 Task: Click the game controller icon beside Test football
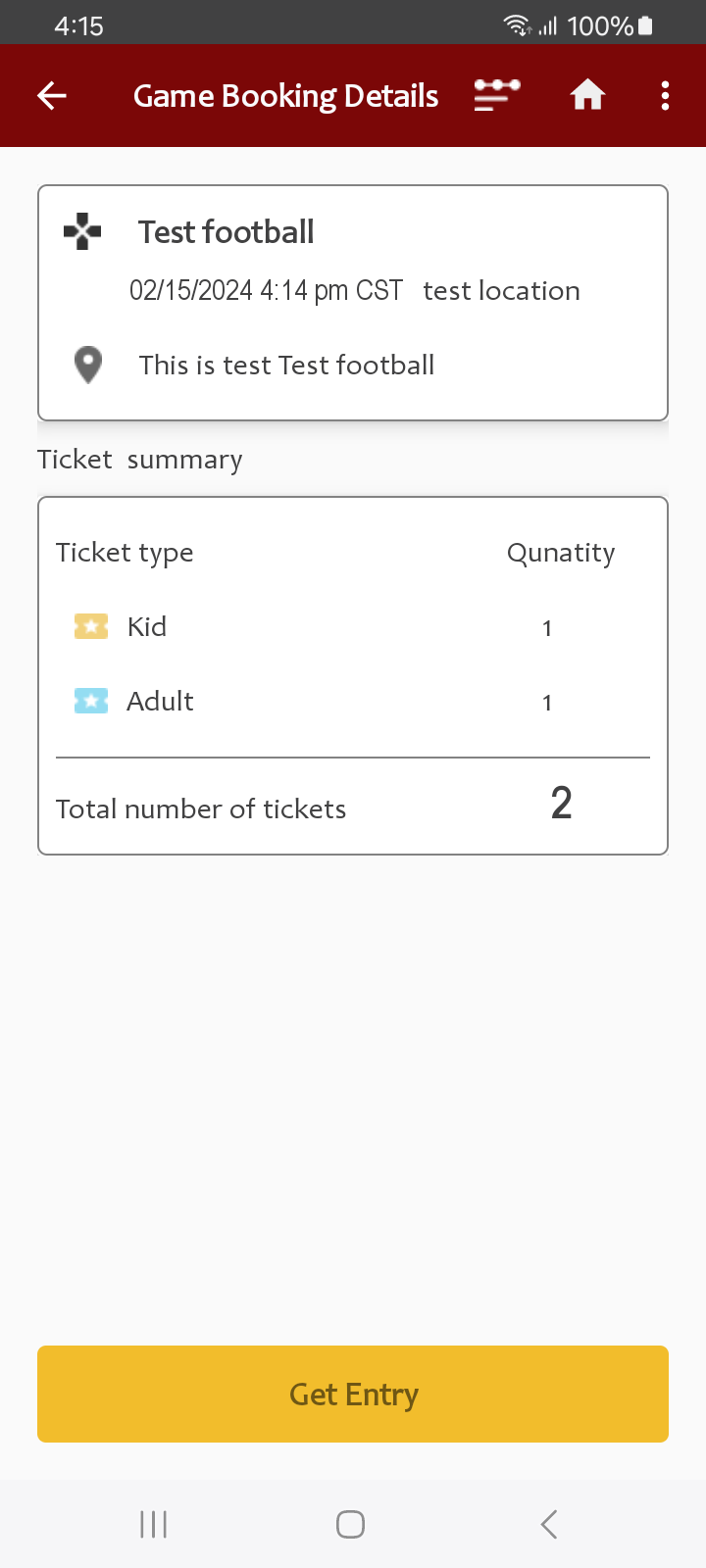82,232
